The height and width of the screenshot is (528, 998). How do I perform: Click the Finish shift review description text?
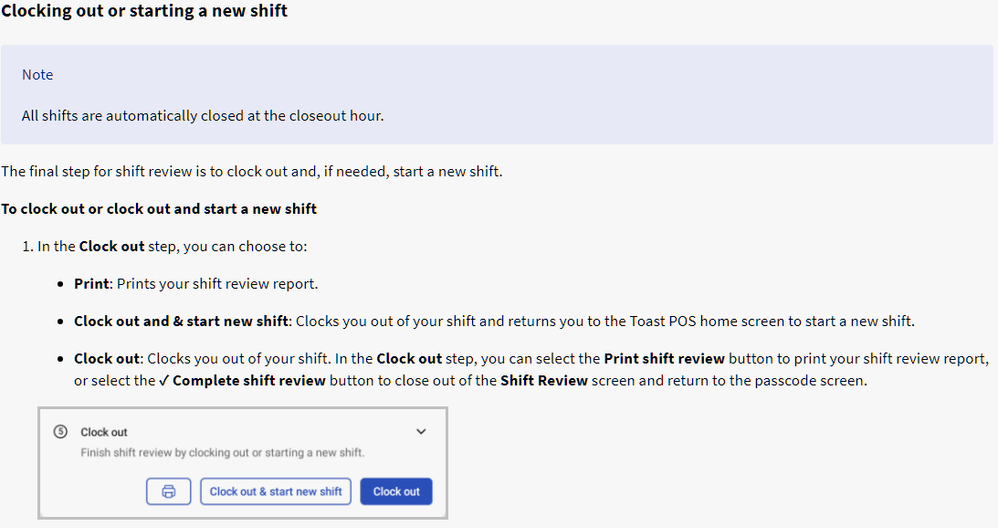[x=222, y=453]
